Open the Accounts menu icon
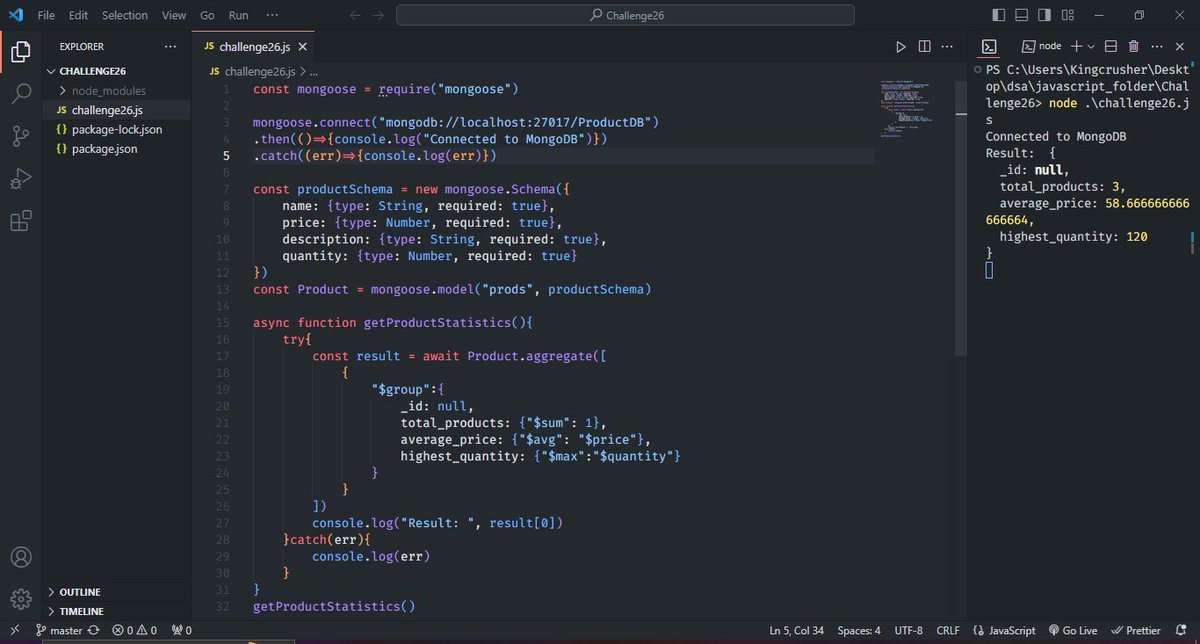Image resolution: width=1200 pixels, height=644 pixels. tap(20, 557)
